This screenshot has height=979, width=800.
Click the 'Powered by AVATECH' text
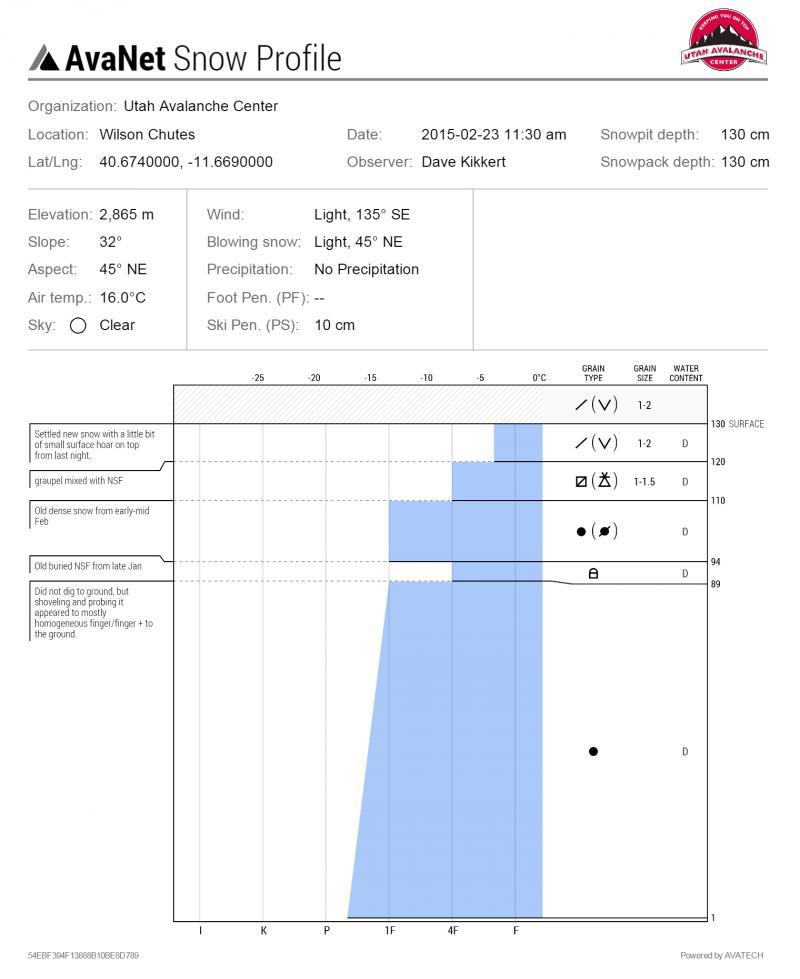pos(721,956)
